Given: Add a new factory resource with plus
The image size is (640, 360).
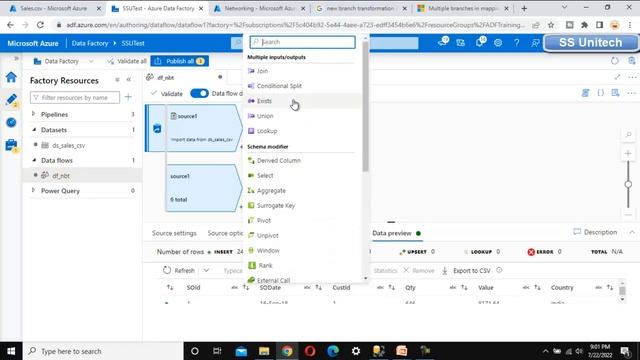Looking at the screenshot, I should click(128, 97).
